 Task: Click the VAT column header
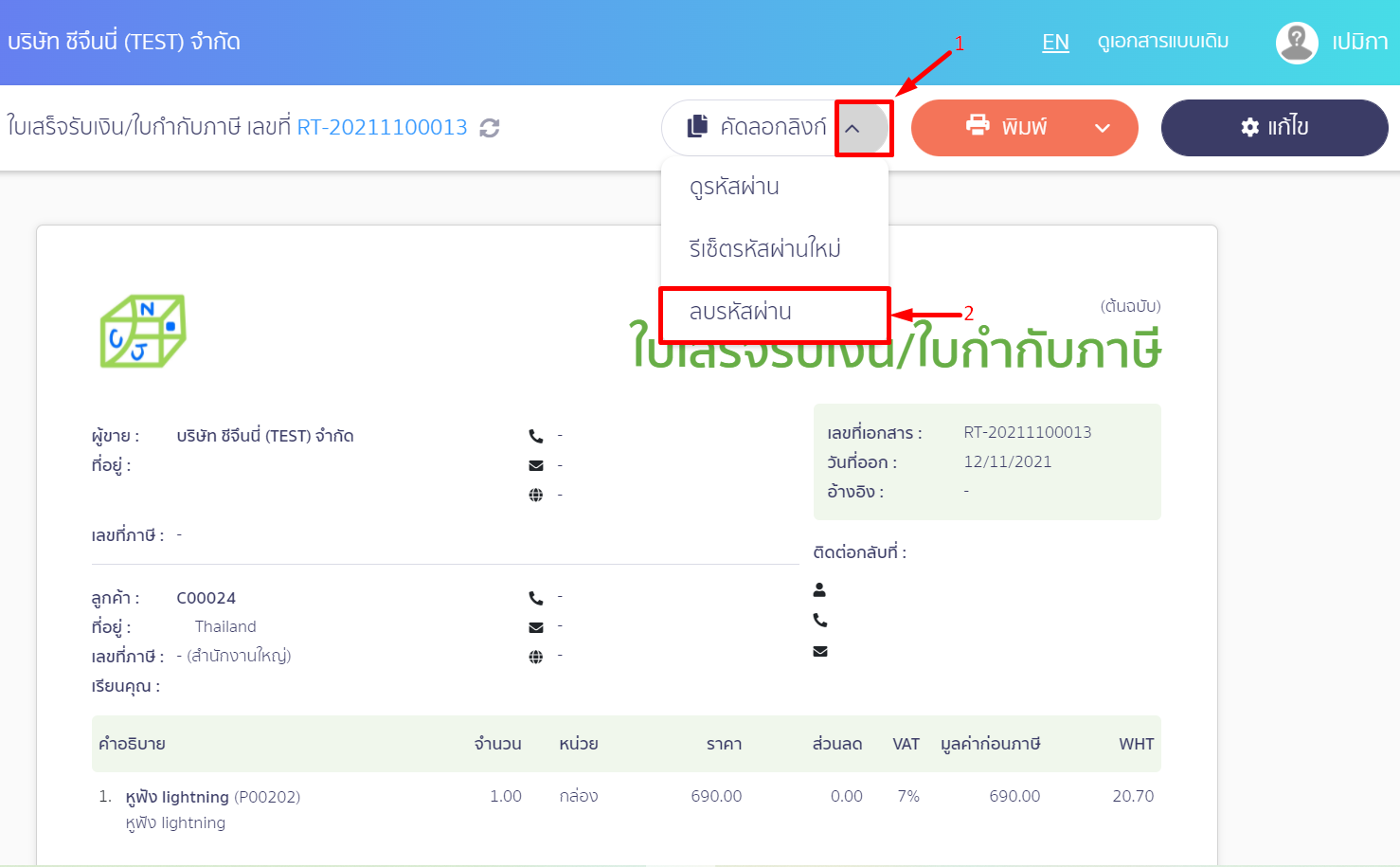tap(906, 744)
